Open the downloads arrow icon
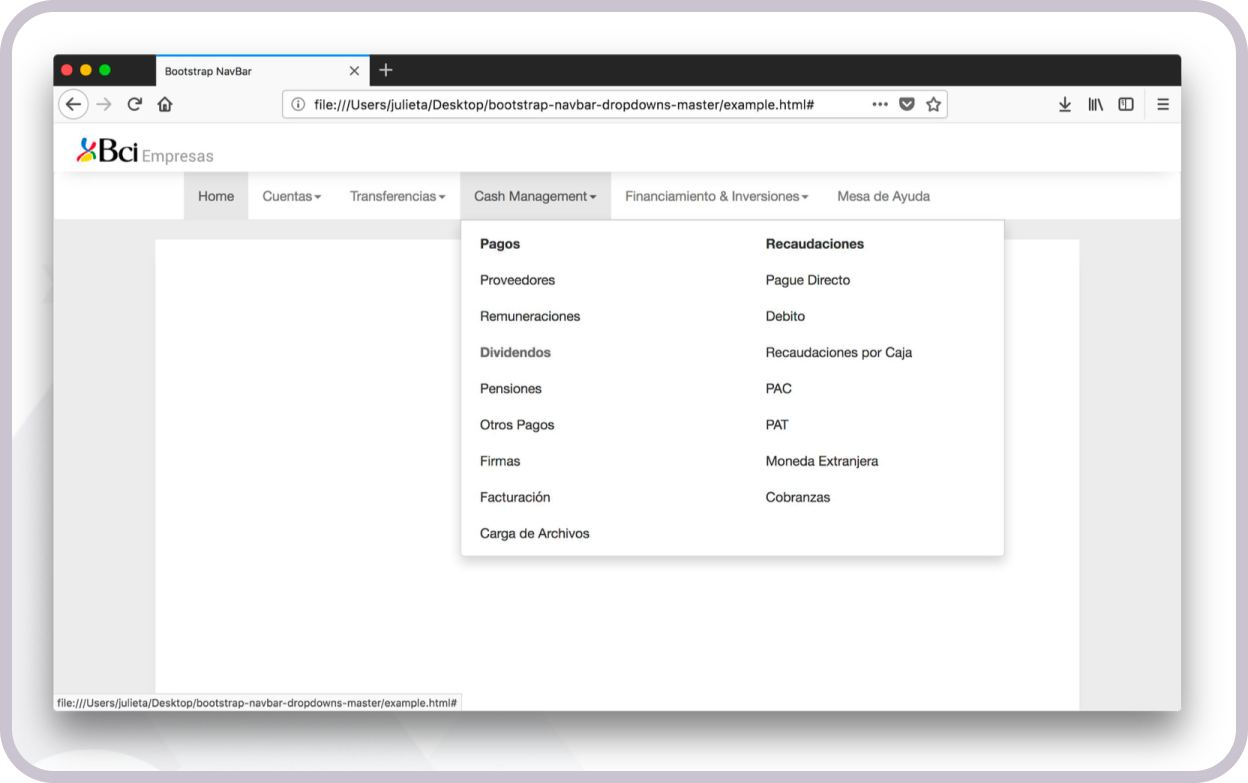This screenshot has width=1248, height=783. tap(1065, 105)
